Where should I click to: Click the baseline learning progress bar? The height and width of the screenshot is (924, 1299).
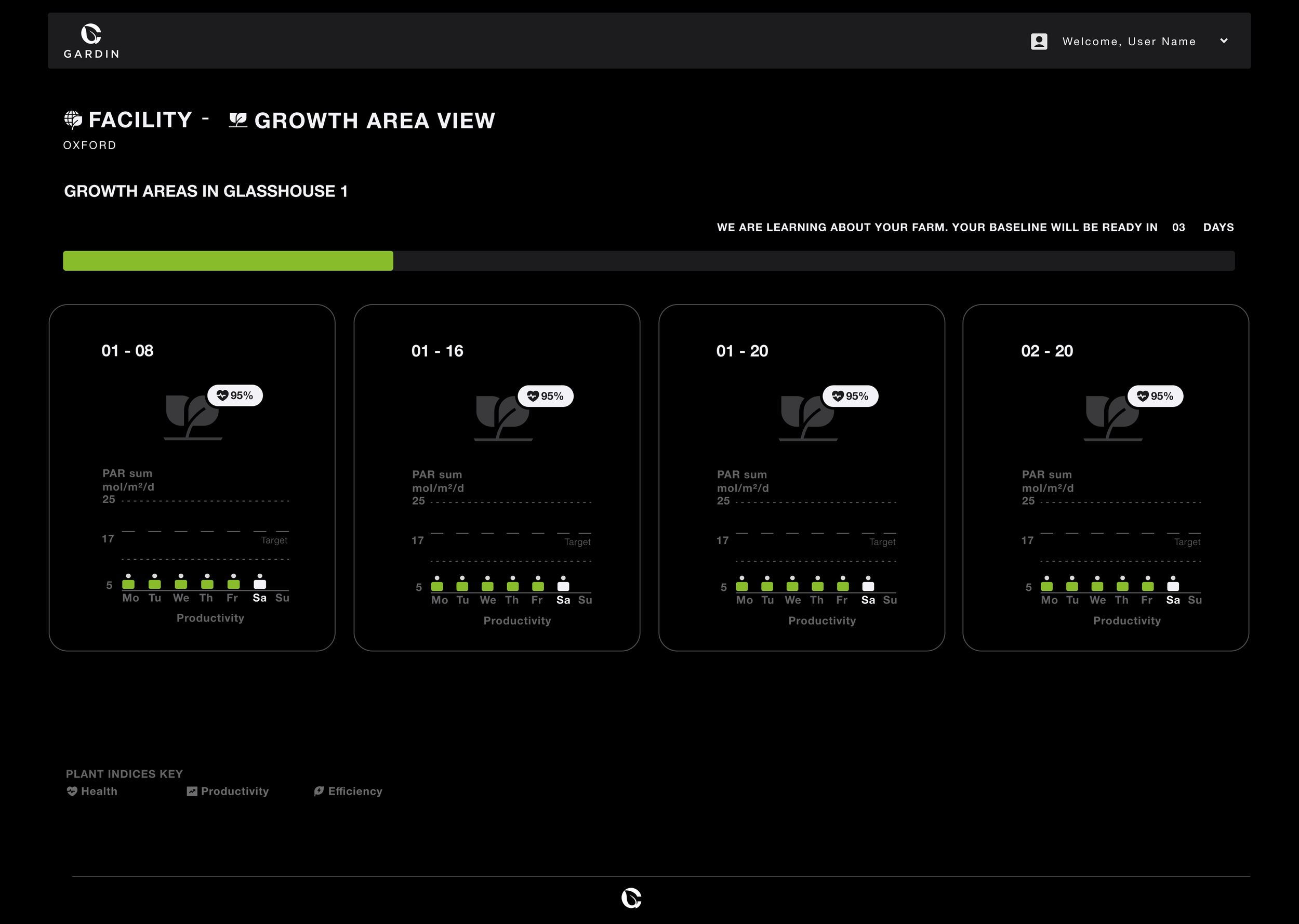coord(648,260)
